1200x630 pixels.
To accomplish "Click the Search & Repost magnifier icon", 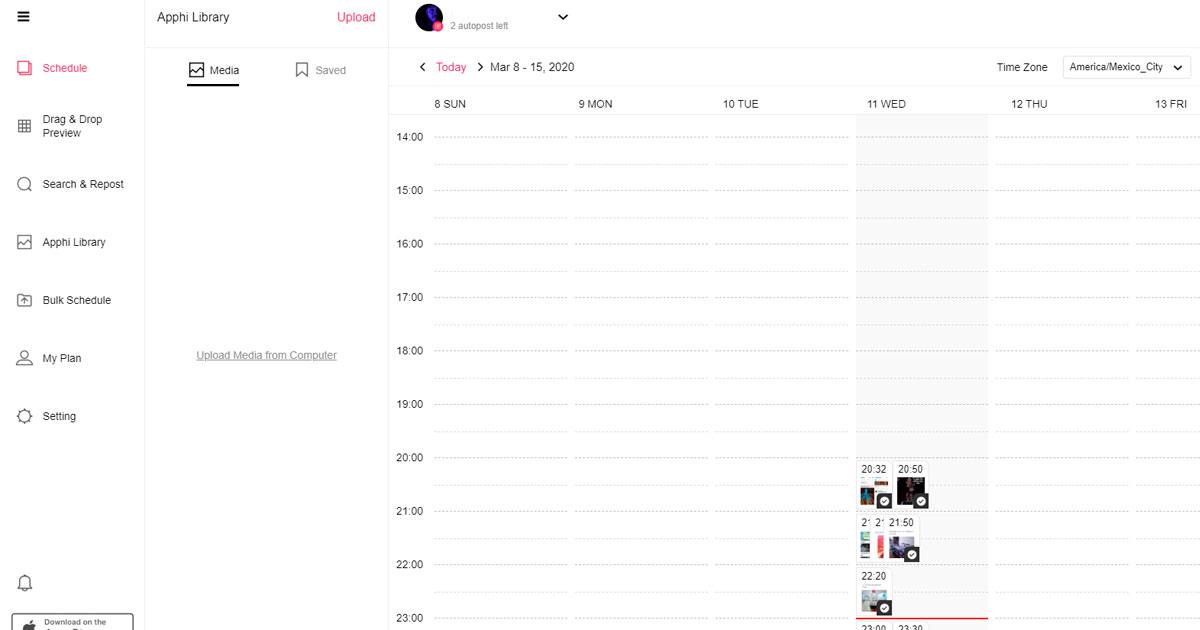I will point(25,184).
